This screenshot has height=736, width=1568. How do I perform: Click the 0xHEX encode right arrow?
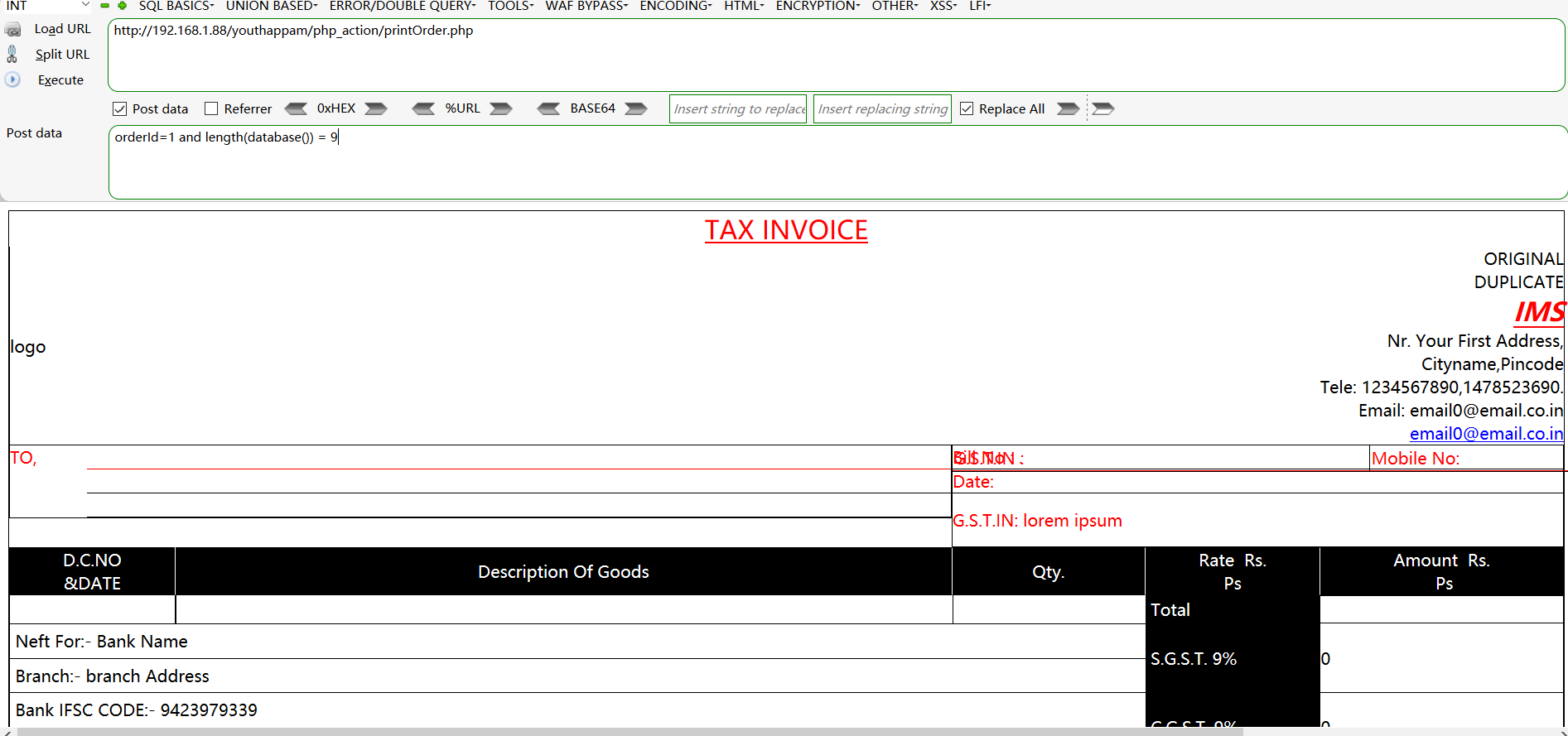tap(376, 108)
